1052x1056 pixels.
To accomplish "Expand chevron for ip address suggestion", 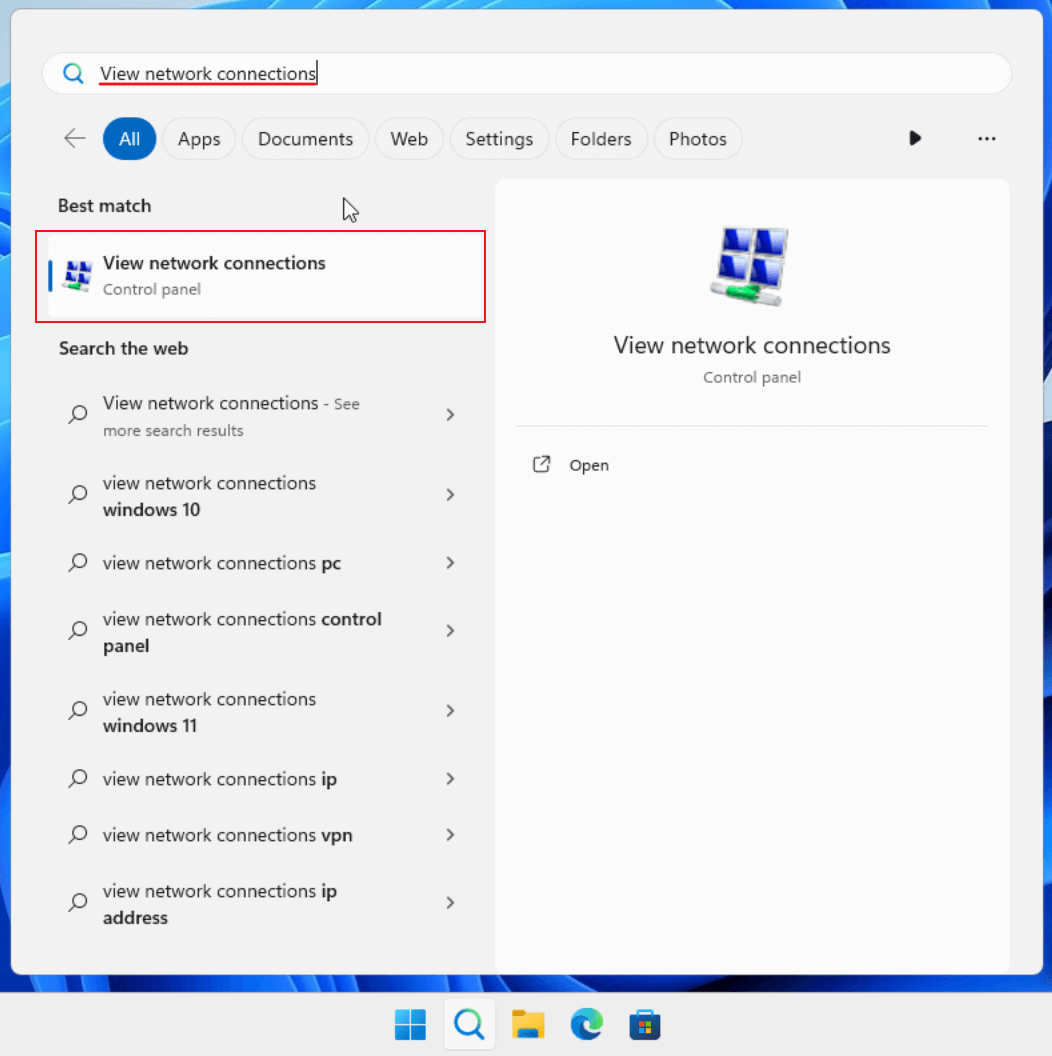I will [x=450, y=903].
